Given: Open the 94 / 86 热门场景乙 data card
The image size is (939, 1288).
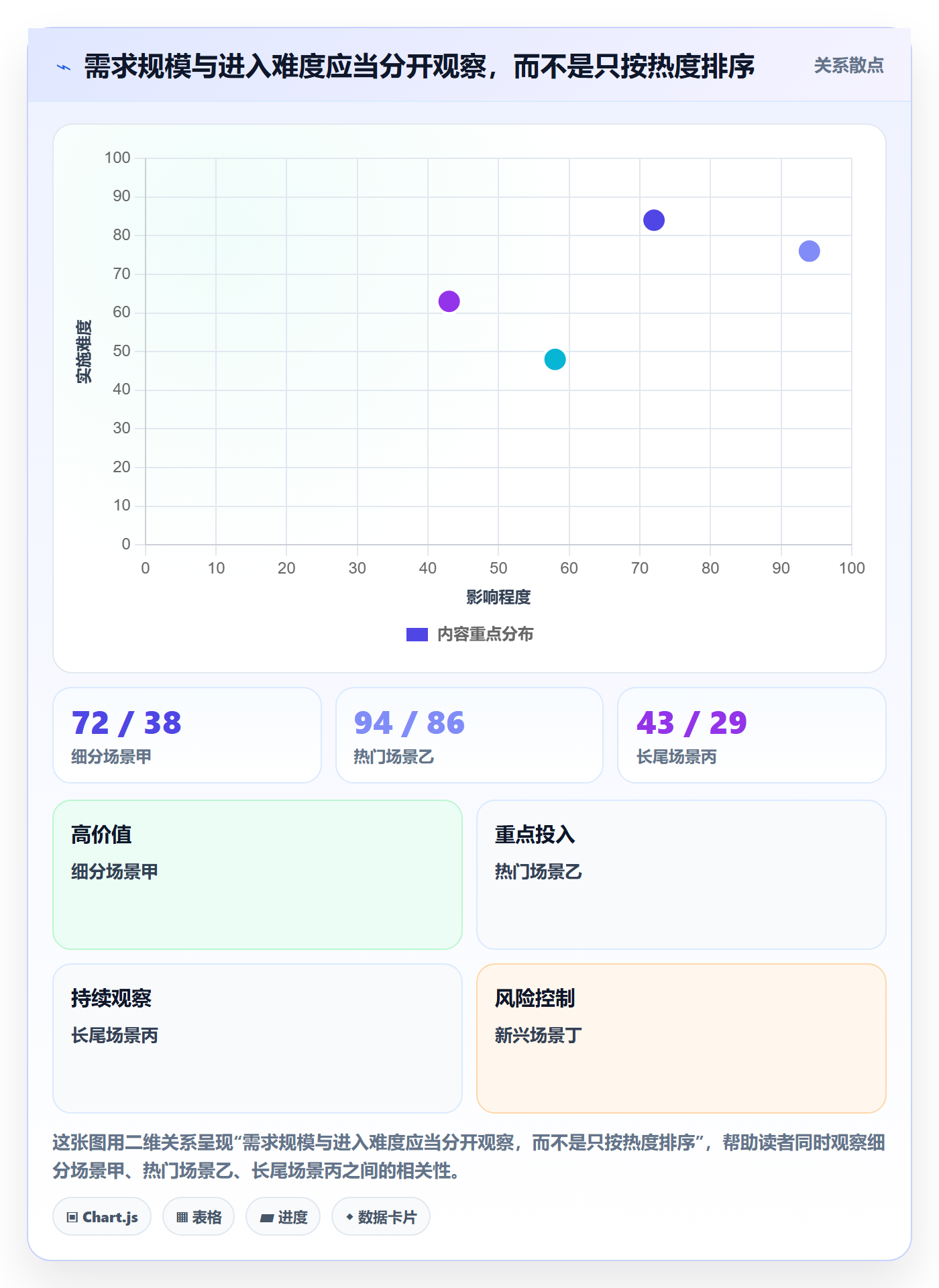Looking at the screenshot, I should 469,735.
